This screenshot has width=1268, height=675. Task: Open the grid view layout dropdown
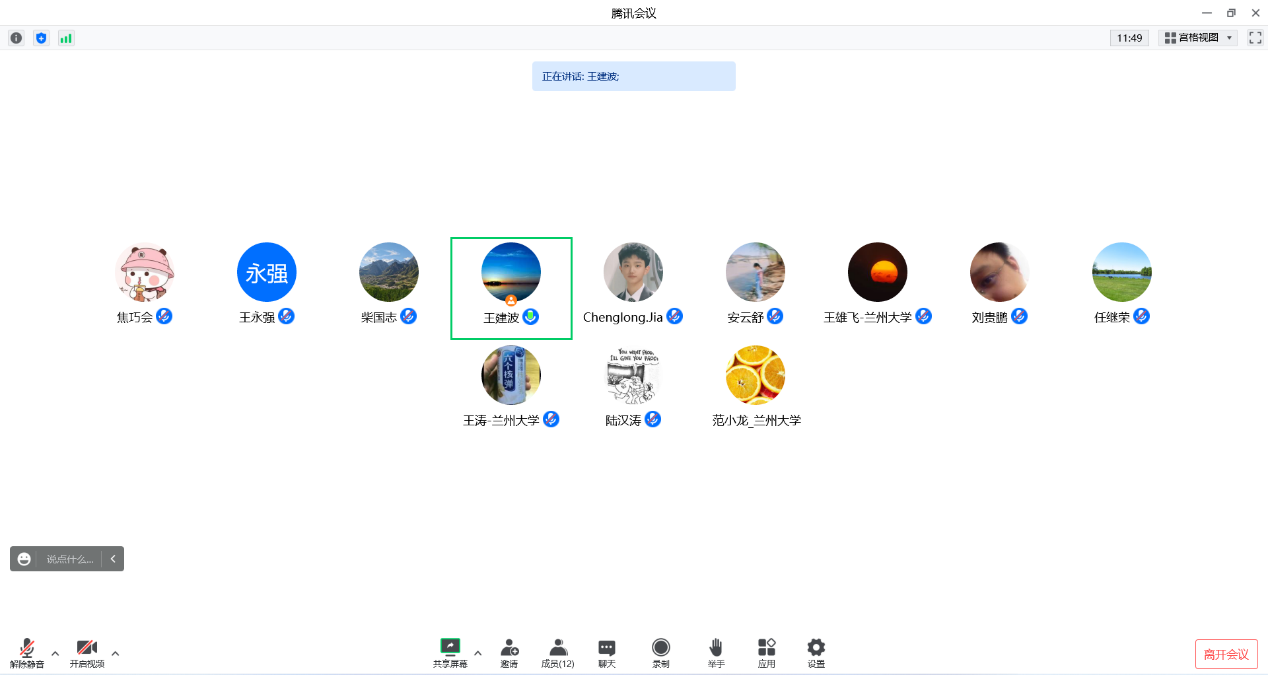[1198, 38]
